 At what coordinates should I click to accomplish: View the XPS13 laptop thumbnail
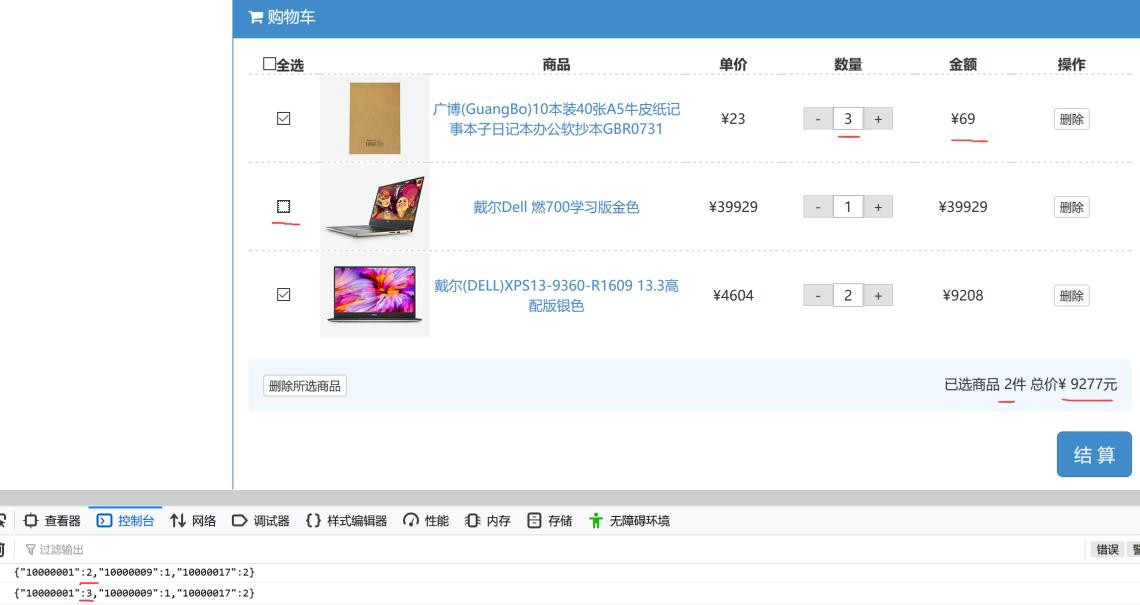point(374,295)
